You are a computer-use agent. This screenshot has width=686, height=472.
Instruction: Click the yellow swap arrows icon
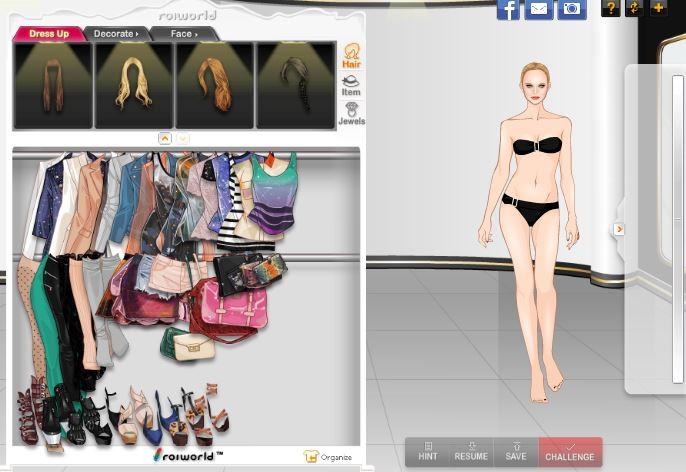point(633,8)
